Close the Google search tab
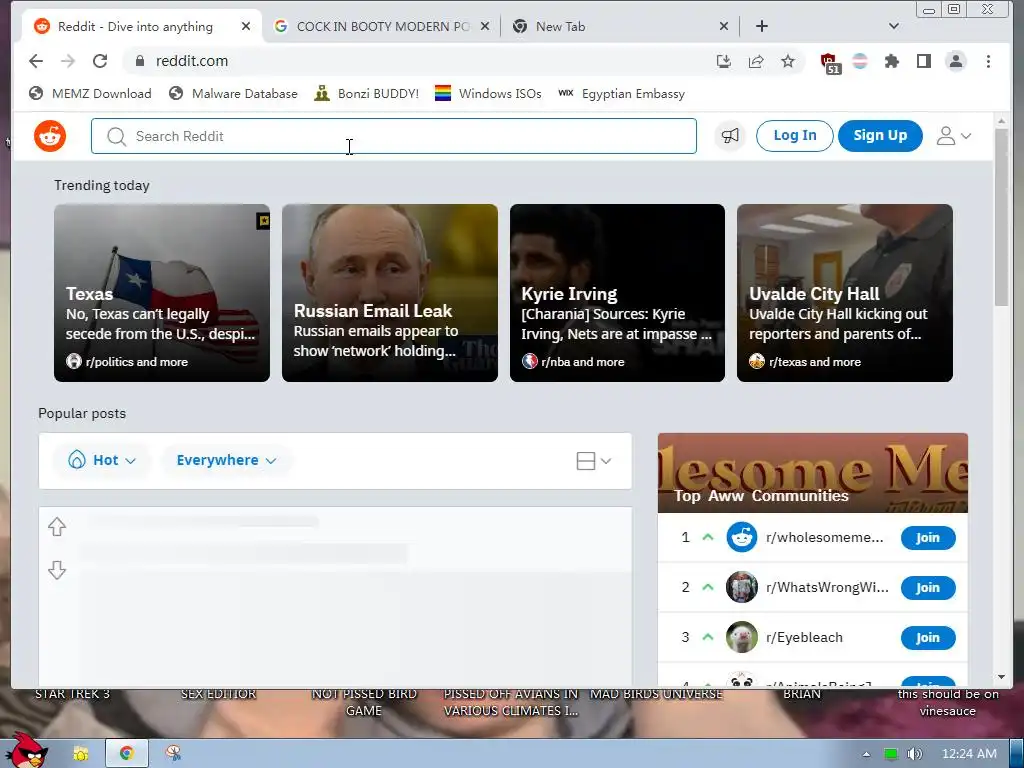The width and height of the screenshot is (1024, 768). pyautogui.click(x=485, y=26)
